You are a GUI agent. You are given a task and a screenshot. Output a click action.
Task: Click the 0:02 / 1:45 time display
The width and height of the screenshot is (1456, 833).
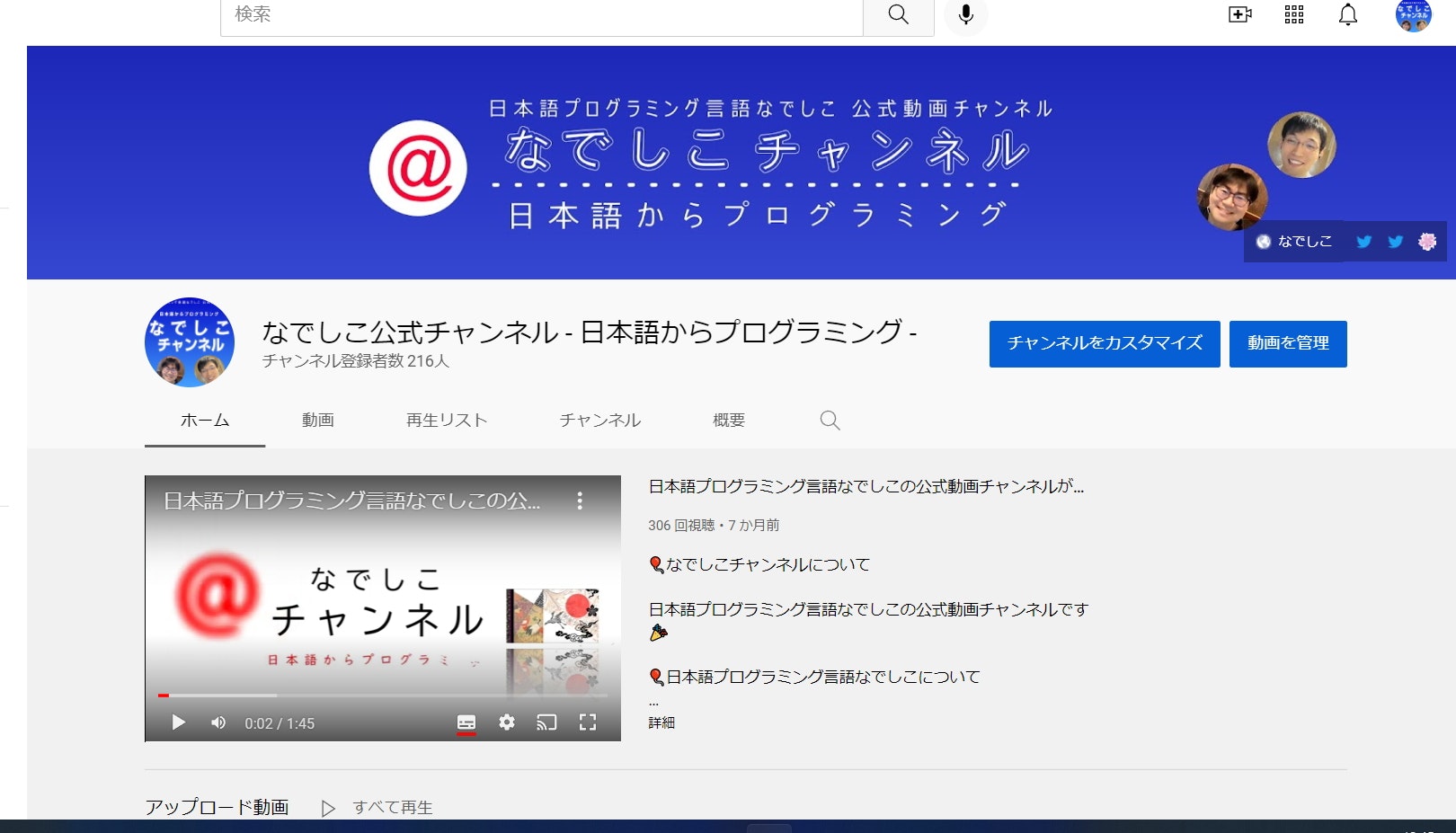point(280,723)
